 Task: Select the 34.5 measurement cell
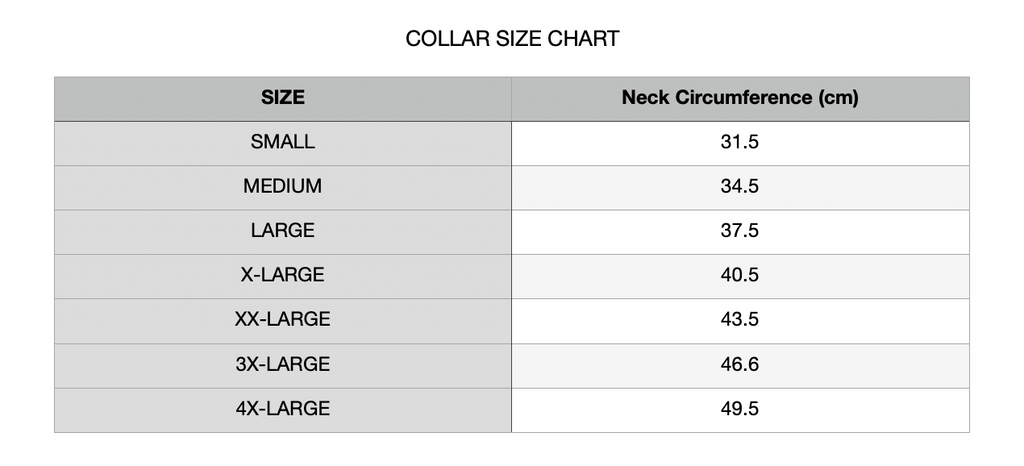[740, 186]
